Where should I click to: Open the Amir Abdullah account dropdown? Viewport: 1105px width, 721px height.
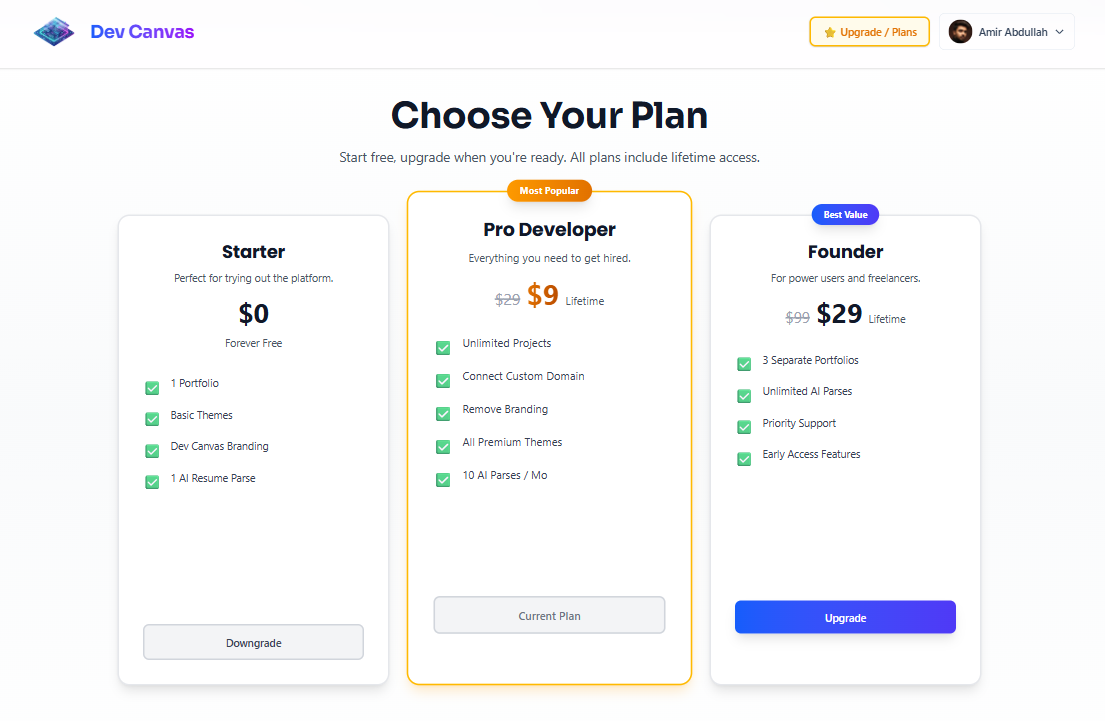[1007, 31]
